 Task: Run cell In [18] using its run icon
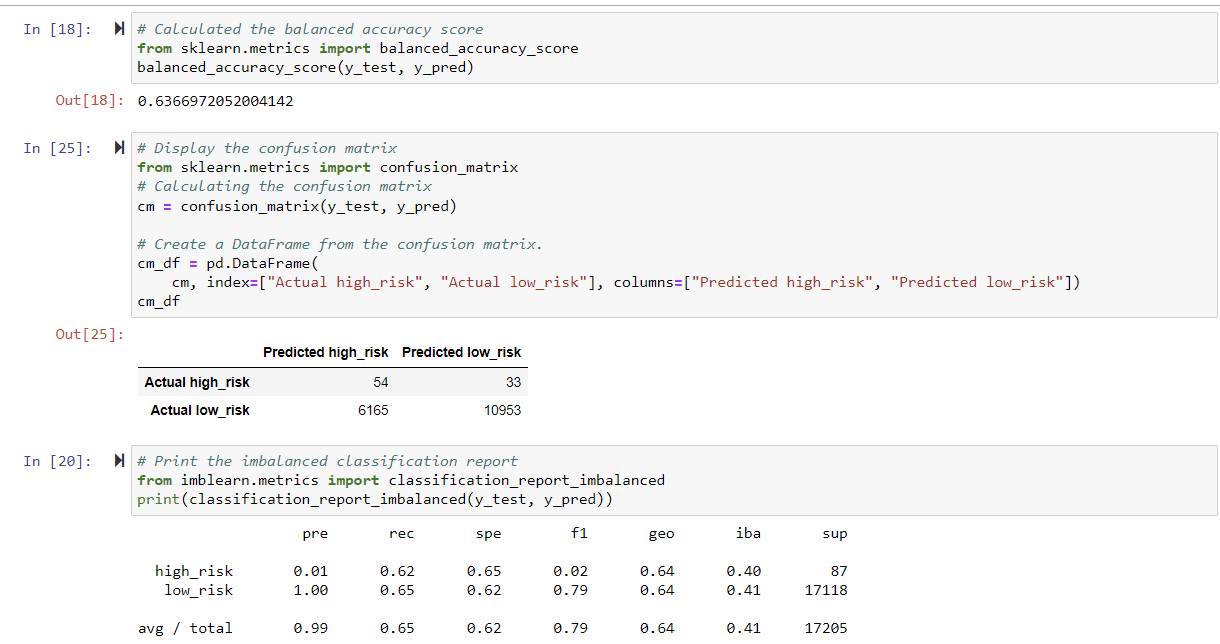[120, 30]
